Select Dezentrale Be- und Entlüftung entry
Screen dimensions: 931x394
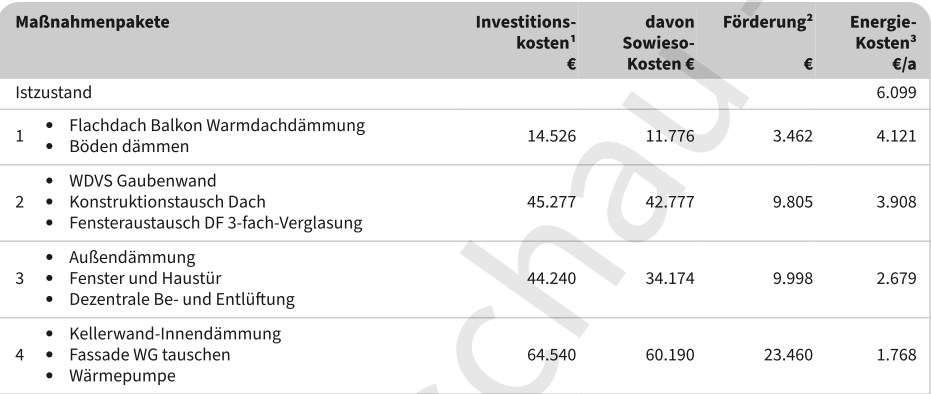(182, 299)
